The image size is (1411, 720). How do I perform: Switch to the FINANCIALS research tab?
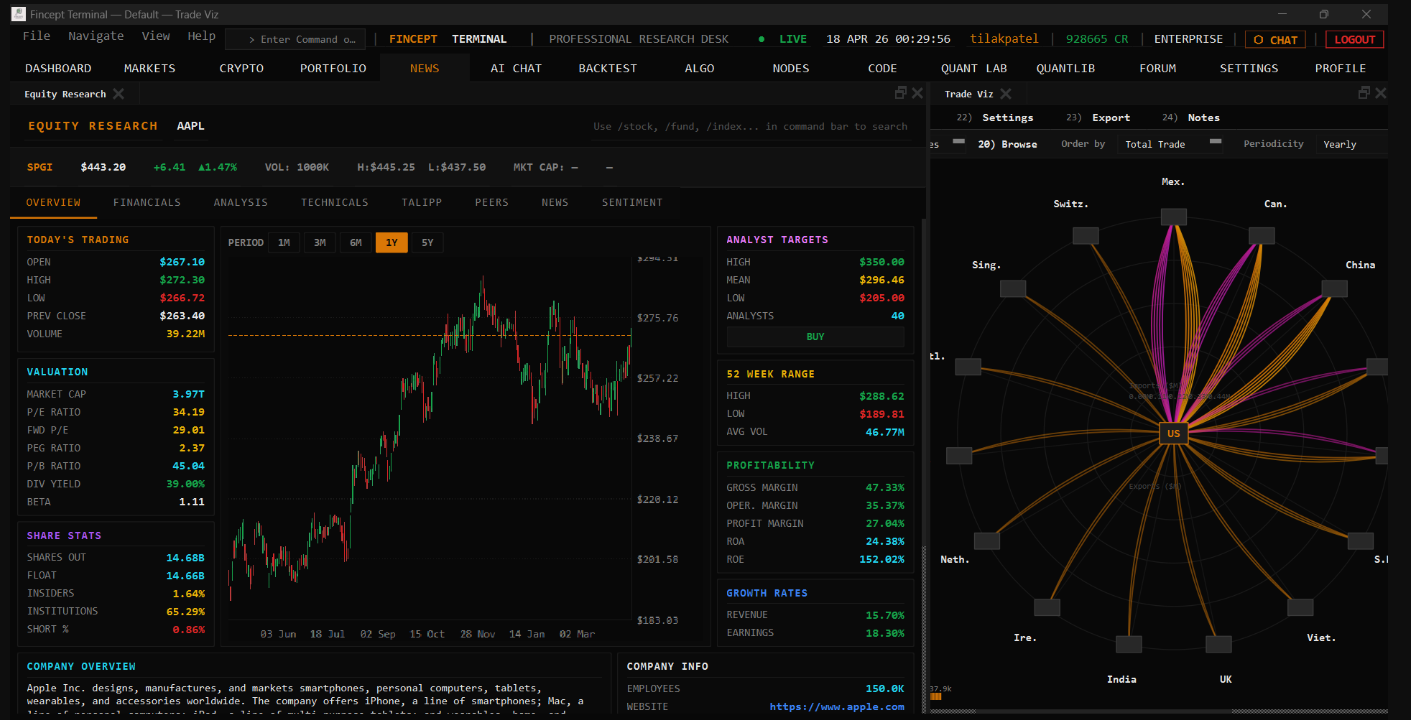tap(147, 202)
